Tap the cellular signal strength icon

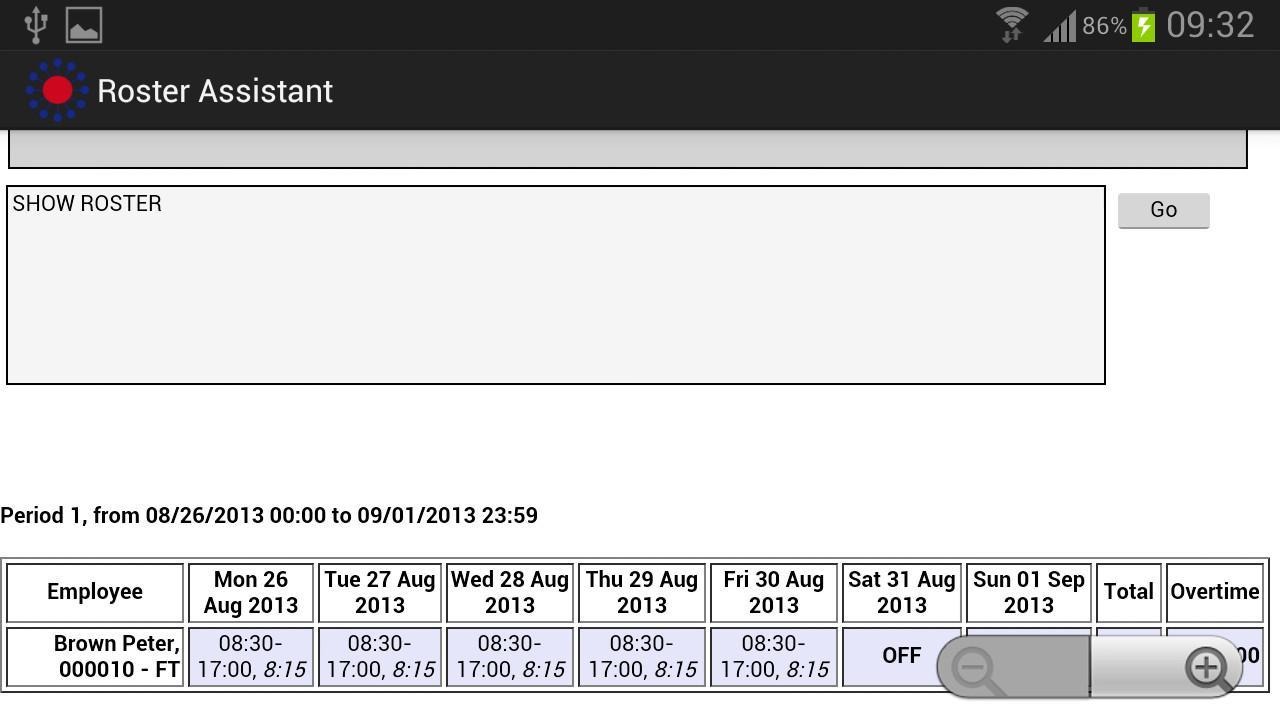click(x=1059, y=26)
